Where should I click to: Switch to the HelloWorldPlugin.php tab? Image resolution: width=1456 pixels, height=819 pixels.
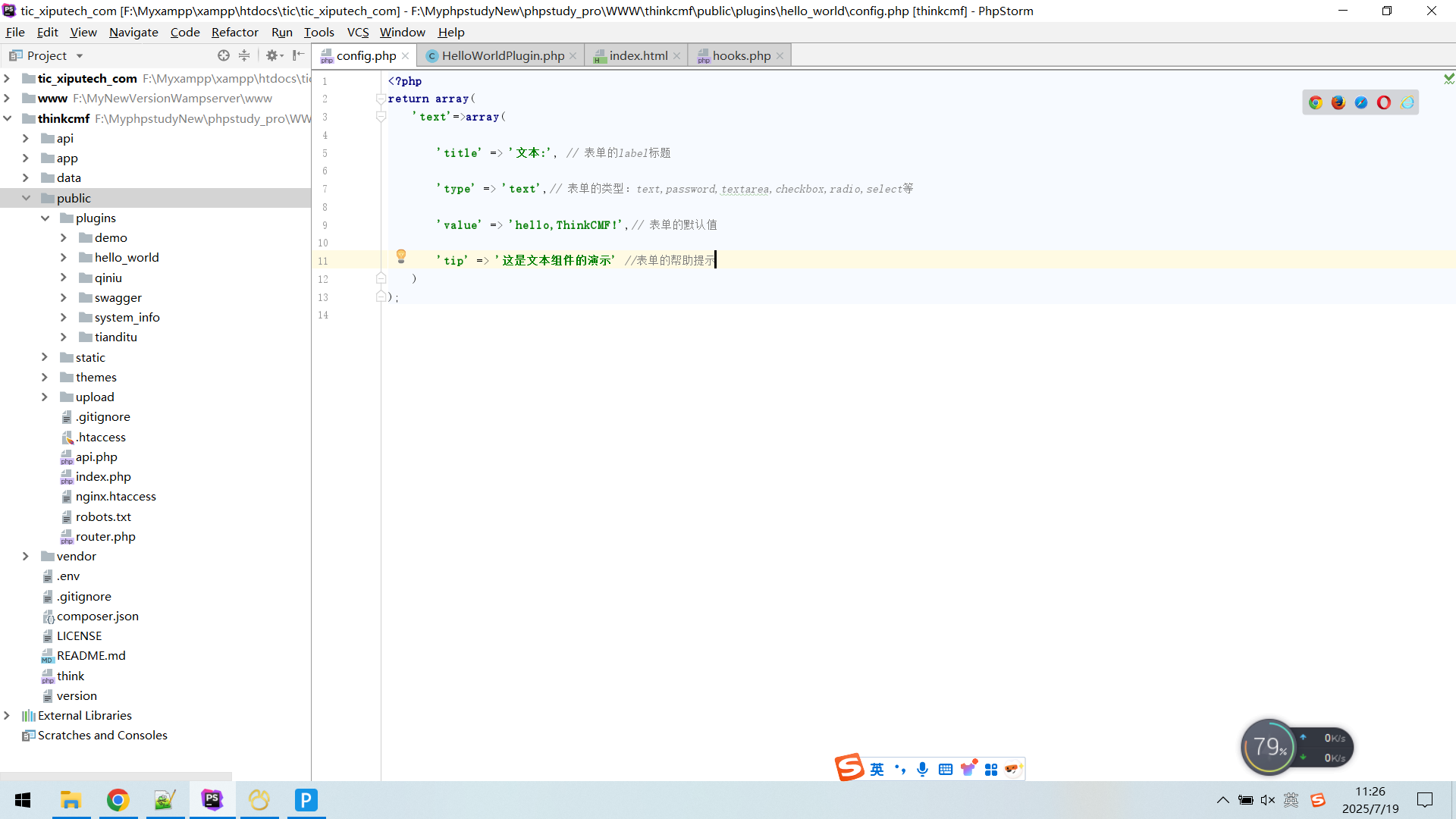pyautogui.click(x=502, y=55)
